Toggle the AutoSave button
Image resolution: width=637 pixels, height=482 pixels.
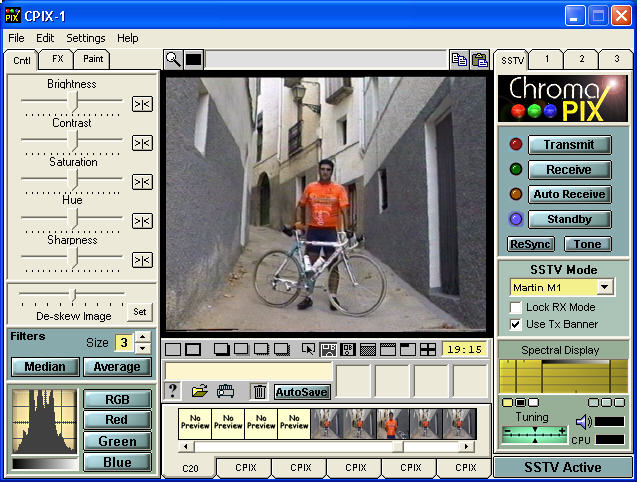(x=301, y=392)
